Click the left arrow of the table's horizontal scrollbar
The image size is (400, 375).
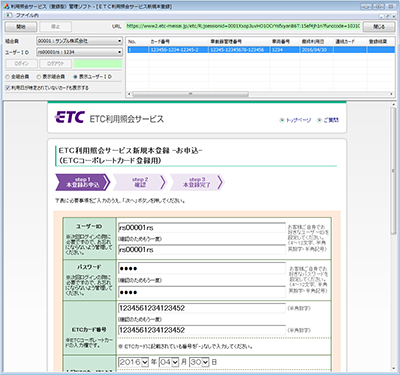pyautogui.click(x=129, y=94)
